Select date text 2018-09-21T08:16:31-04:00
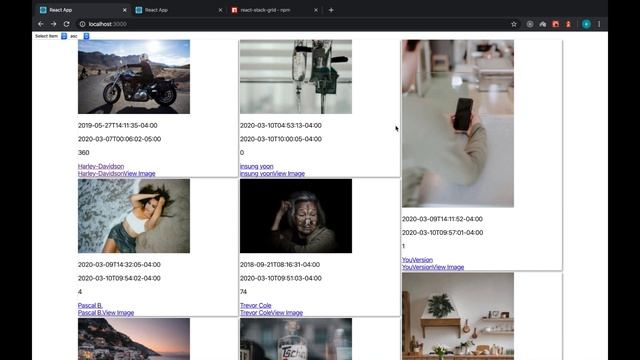 pos(280,264)
